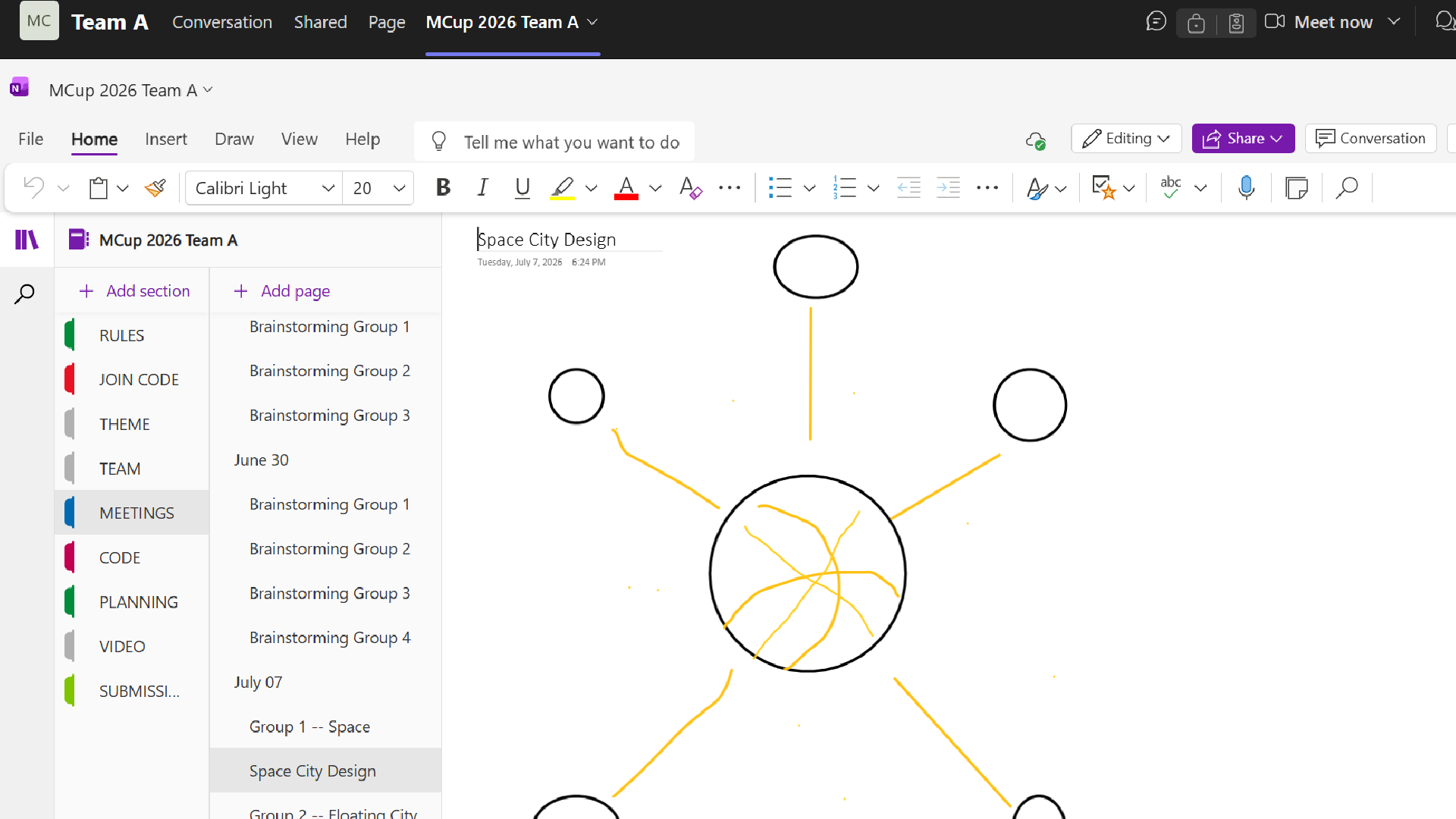Click the Paste clipboard icon
Image resolution: width=1456 pixels, height=819 pixels.
point(99,187)
